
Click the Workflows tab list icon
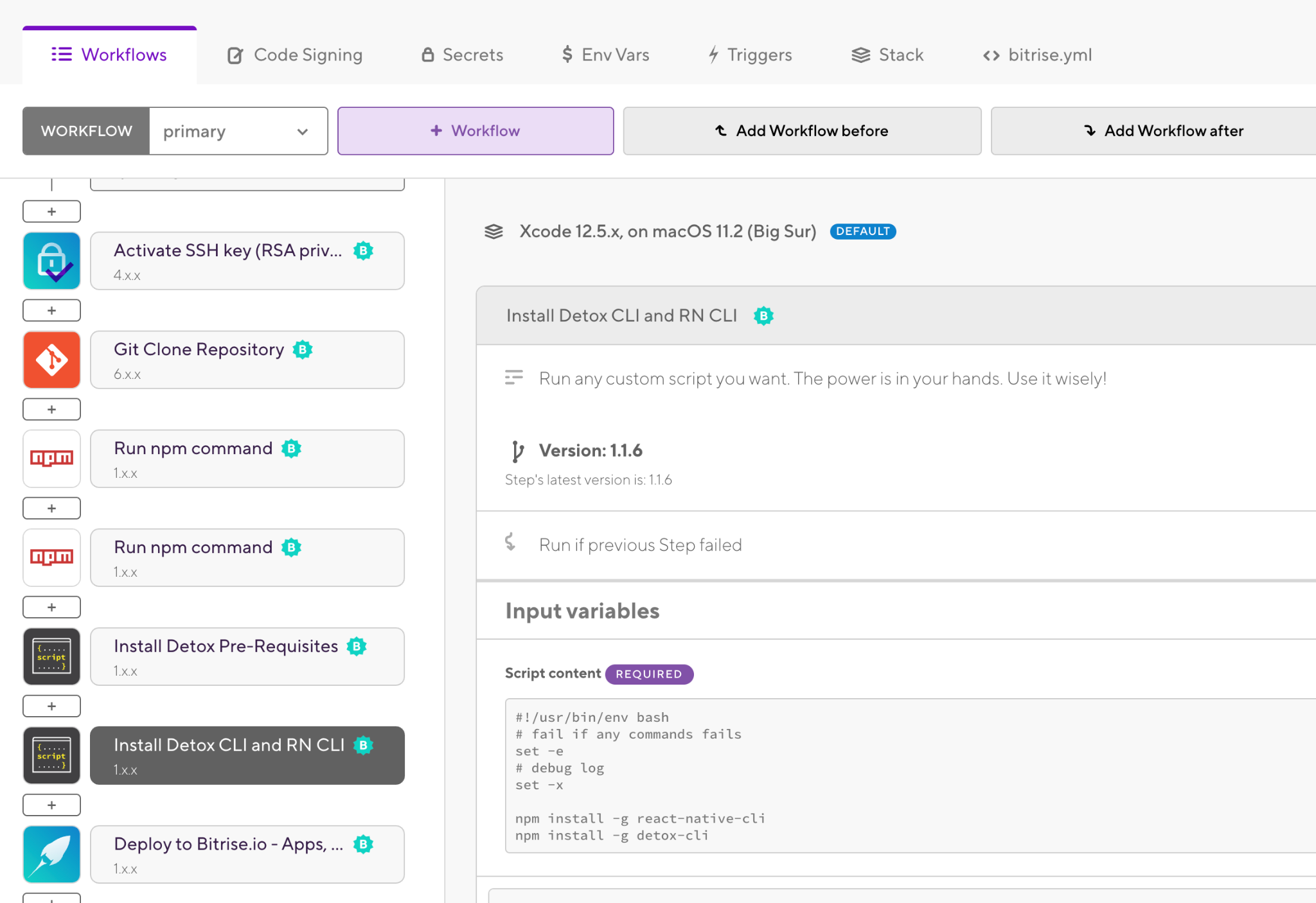(62, 54)
